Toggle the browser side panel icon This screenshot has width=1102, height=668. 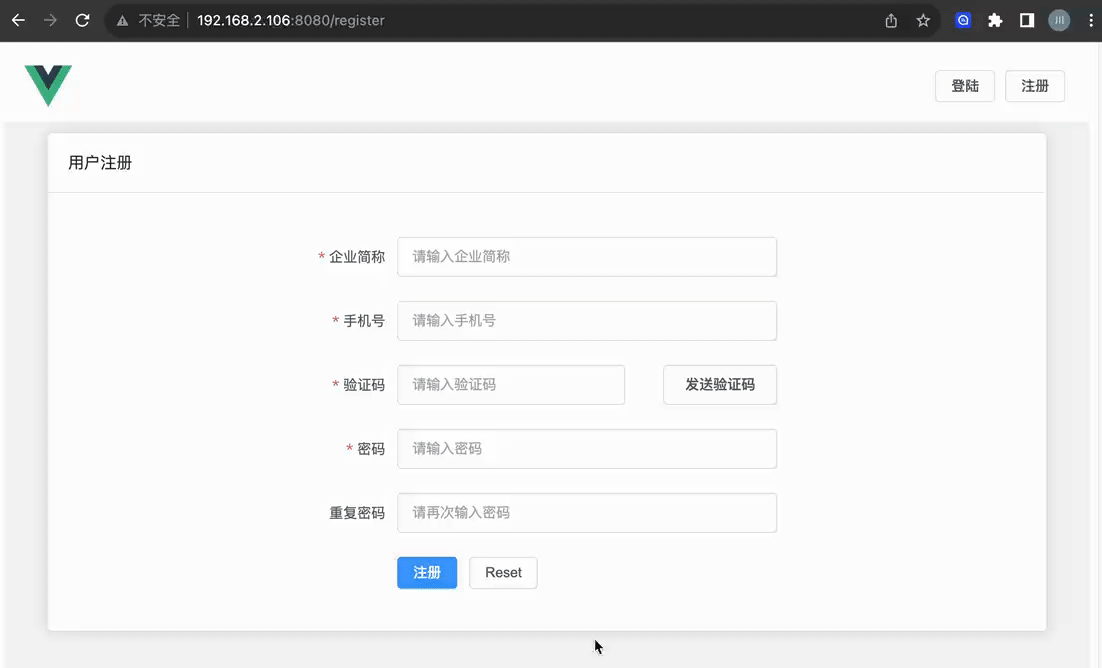click(x=1027, y=20)
